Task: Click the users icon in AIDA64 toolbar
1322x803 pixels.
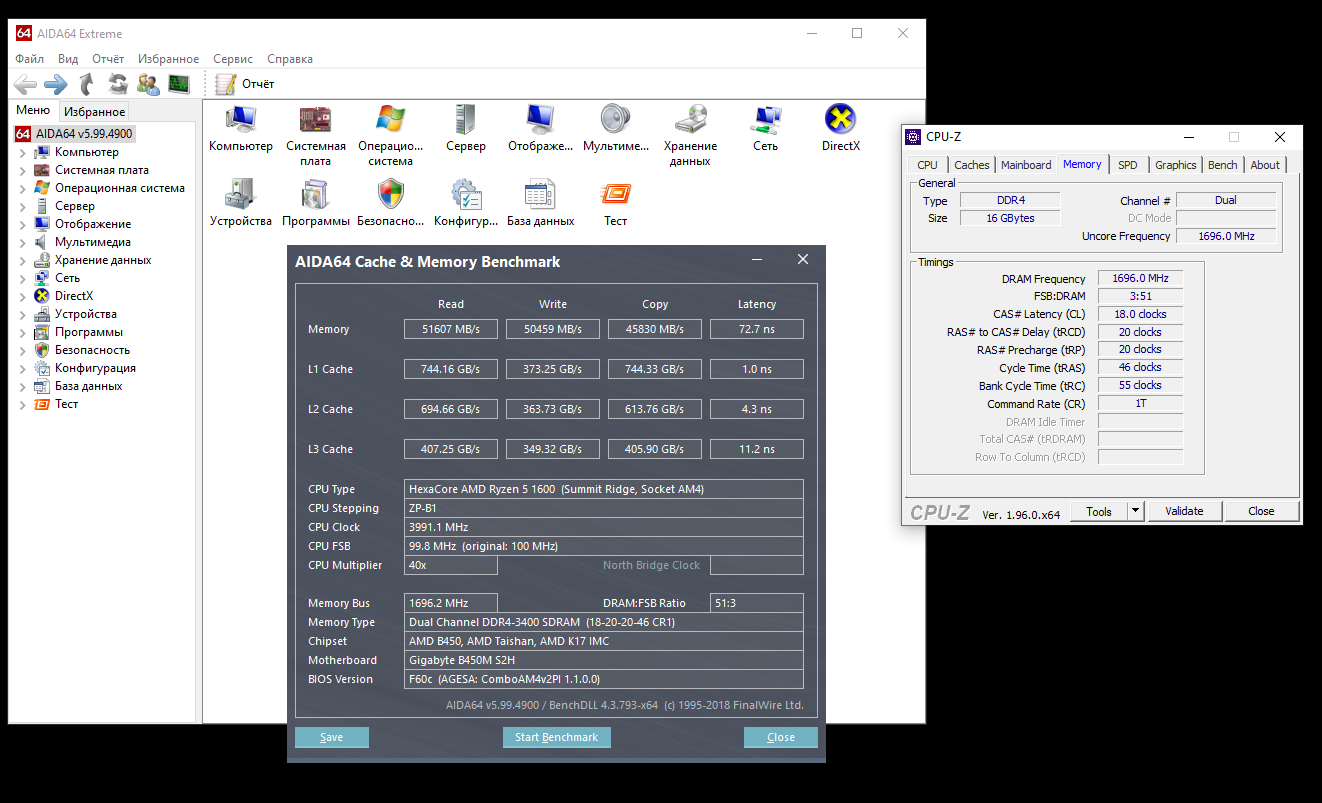Action: (x=148, y=84)
